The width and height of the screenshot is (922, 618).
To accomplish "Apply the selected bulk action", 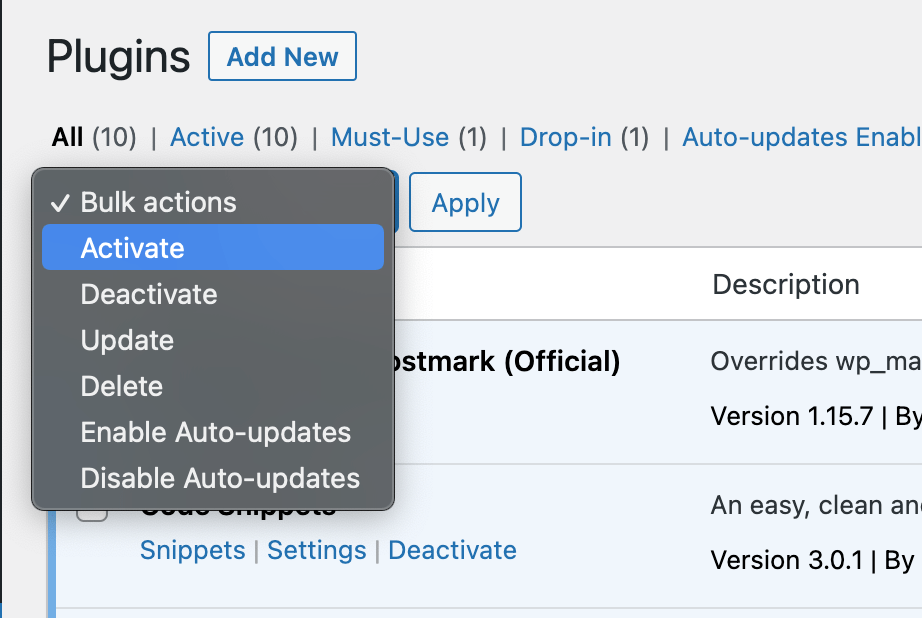I will click(x=465, y=202).
